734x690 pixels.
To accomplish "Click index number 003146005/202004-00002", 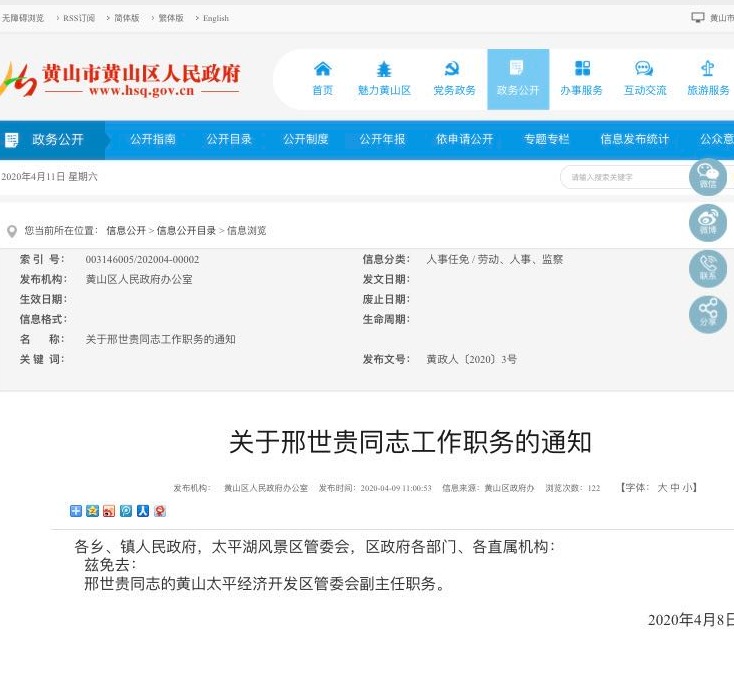I will pyautogui.click(x=142, y=259).
